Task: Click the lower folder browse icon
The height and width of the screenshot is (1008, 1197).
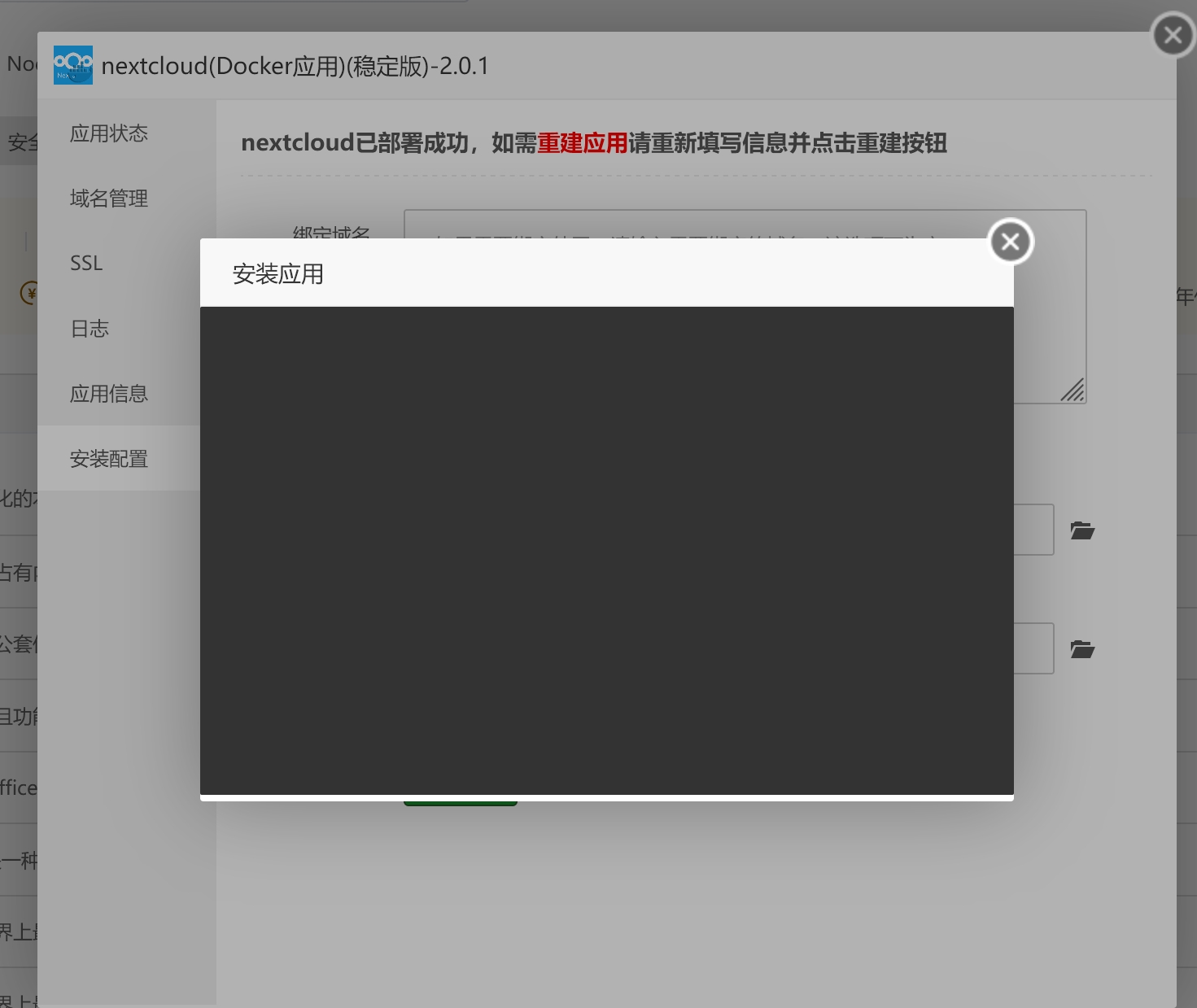Action: click(1082, 649)
